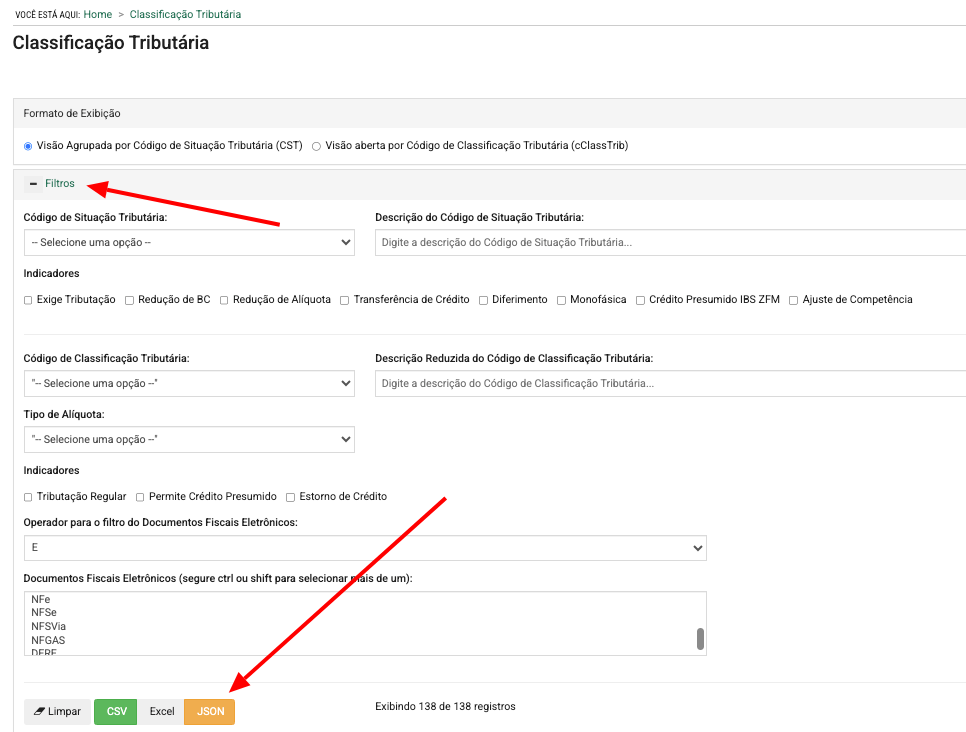Check Crédito Presumido IBS ZFM
The height and width of the screenshot is (732, 966).
pos(641,300)
